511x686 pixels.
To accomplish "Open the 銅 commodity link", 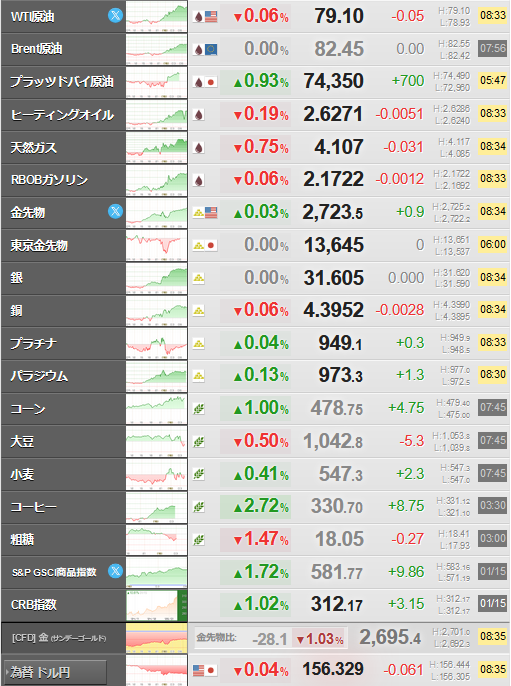I will (x=17, y=311).
